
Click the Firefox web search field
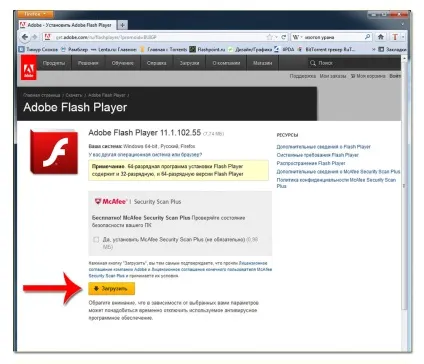click(333, 37)
